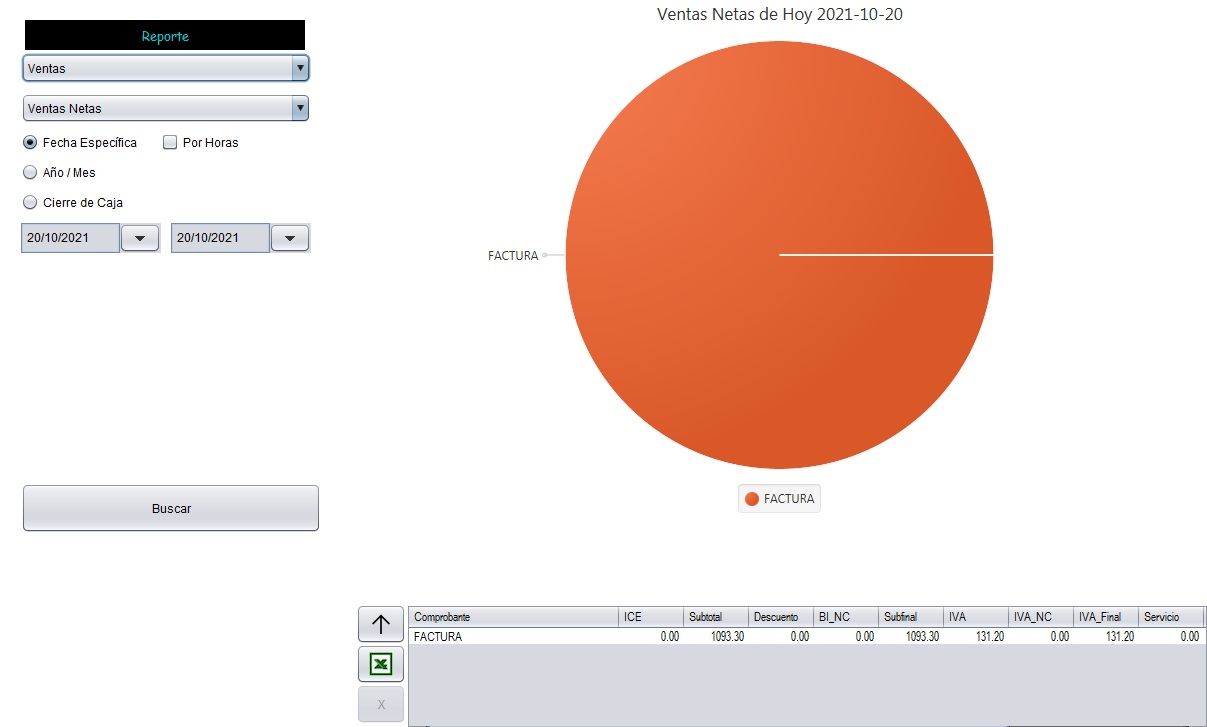Image resolution: width=1207 pixels, height=727 pixels.
Task: Expand the Ventas Netas dropdown
Action: point(165,108)
